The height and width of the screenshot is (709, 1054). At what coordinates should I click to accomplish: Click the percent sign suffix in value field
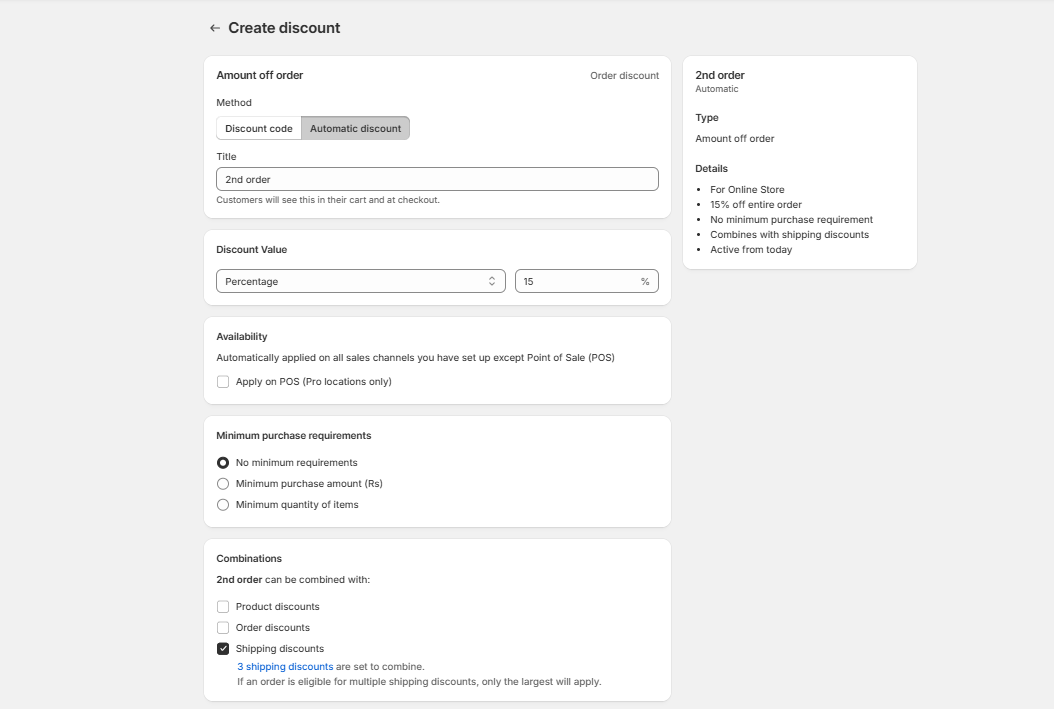(x=645, y=282)
